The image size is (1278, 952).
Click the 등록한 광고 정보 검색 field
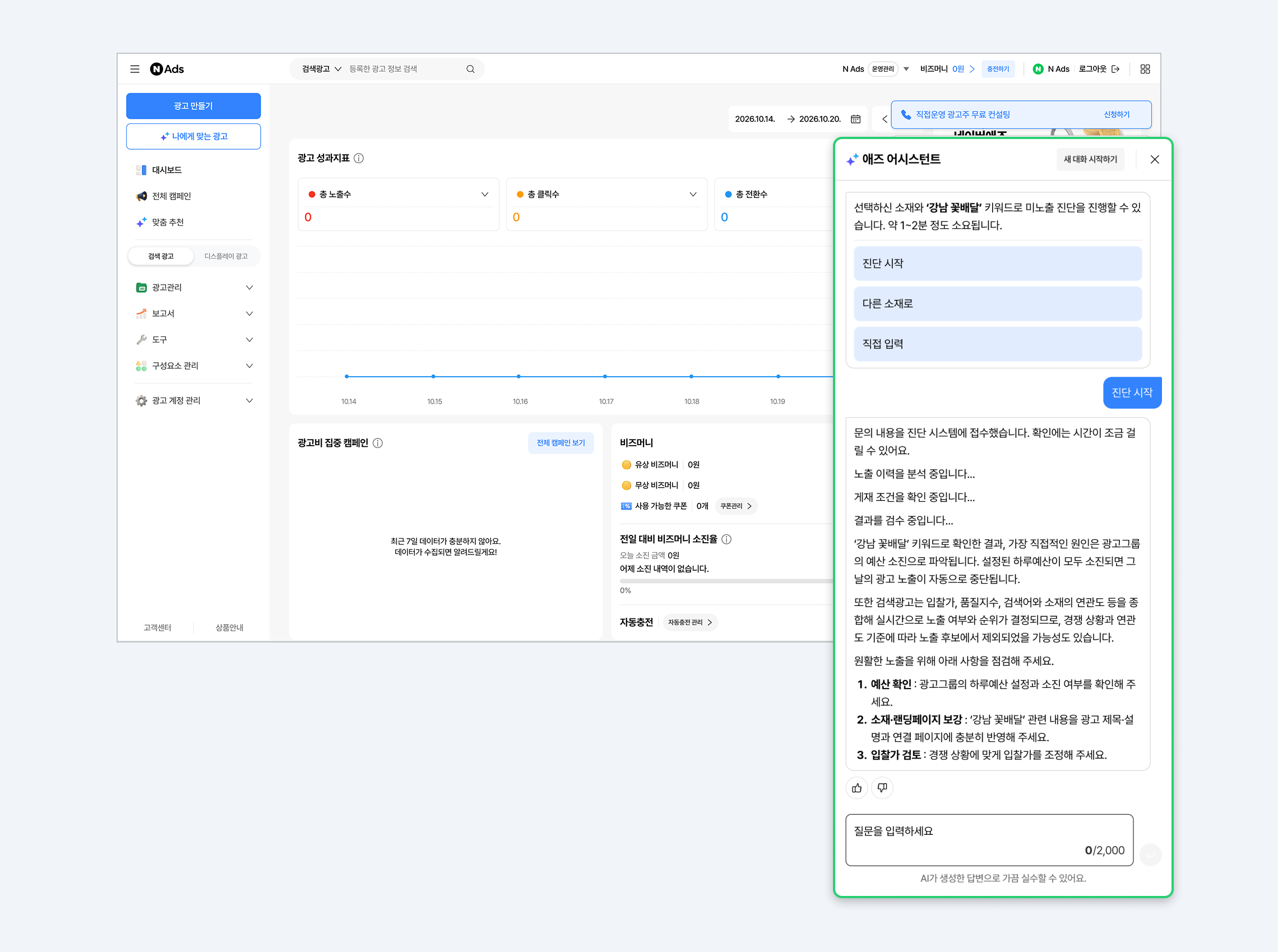(x=404, y=69)
